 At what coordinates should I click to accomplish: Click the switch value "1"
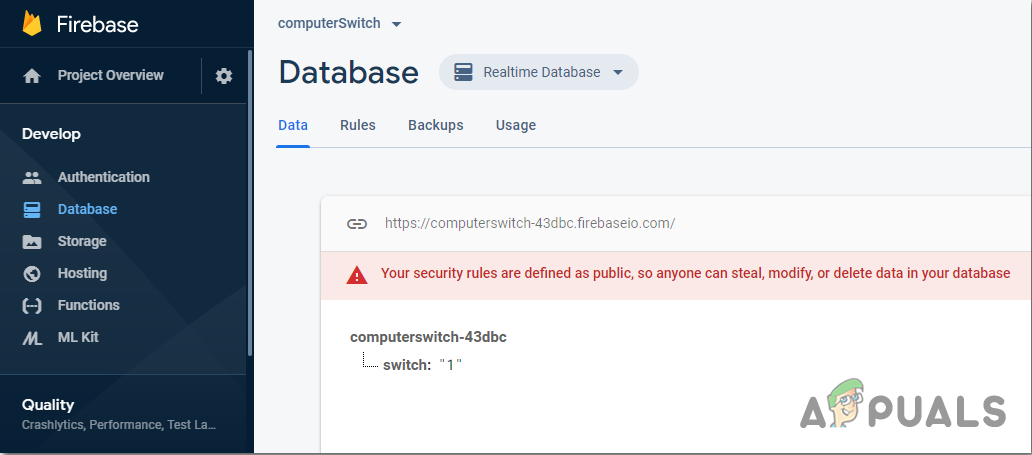[450, 365]
